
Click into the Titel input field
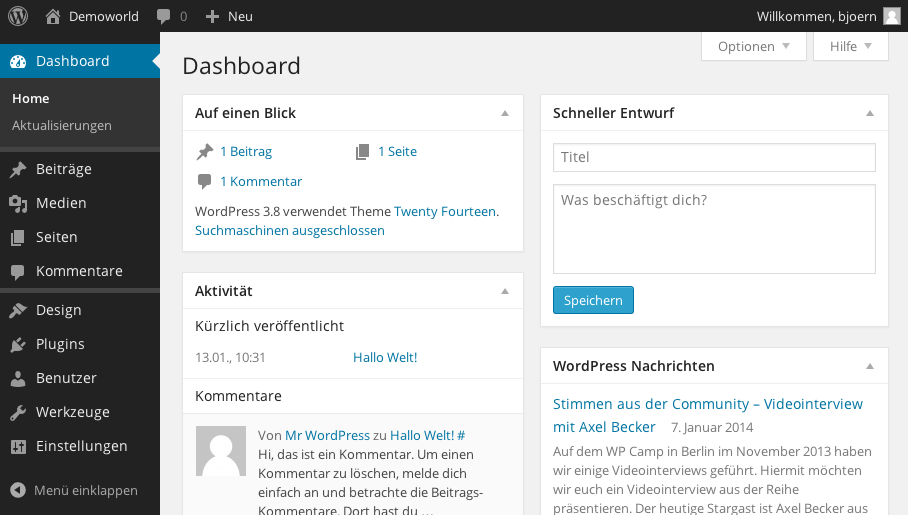(x=714, y=157)
